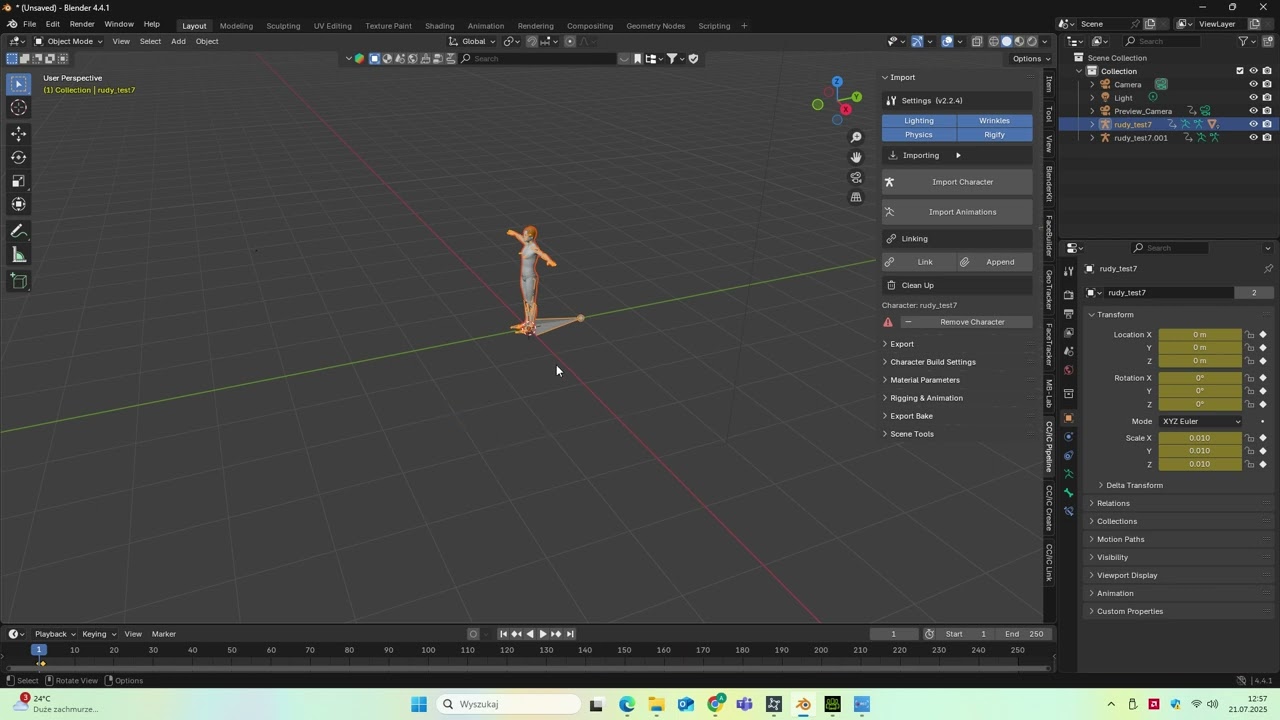Jump to the timeline start frame
Screen dimensions: 1280x720
click(x=503, y=634)
